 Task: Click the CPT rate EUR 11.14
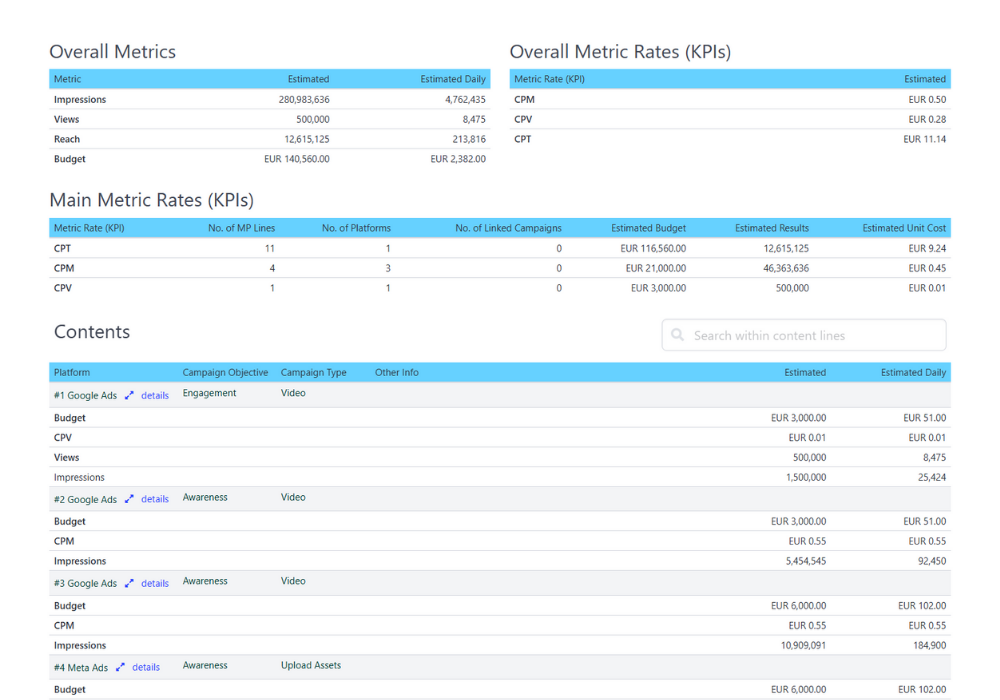coord(925,139)
